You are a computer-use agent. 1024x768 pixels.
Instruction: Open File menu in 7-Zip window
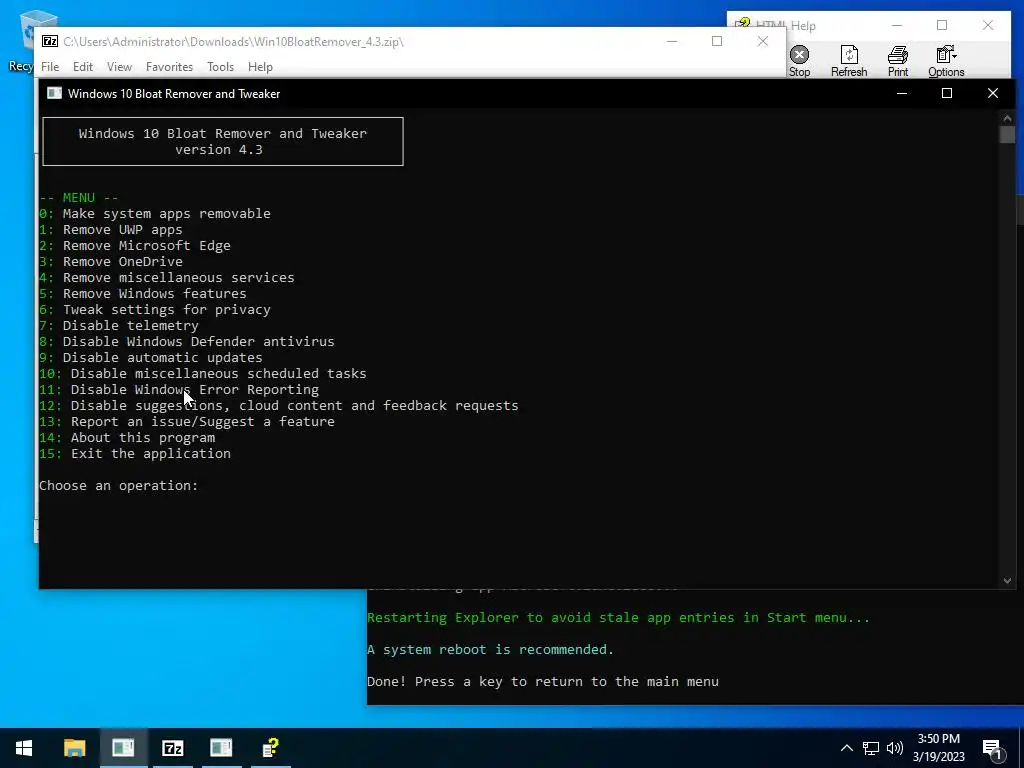50,67
